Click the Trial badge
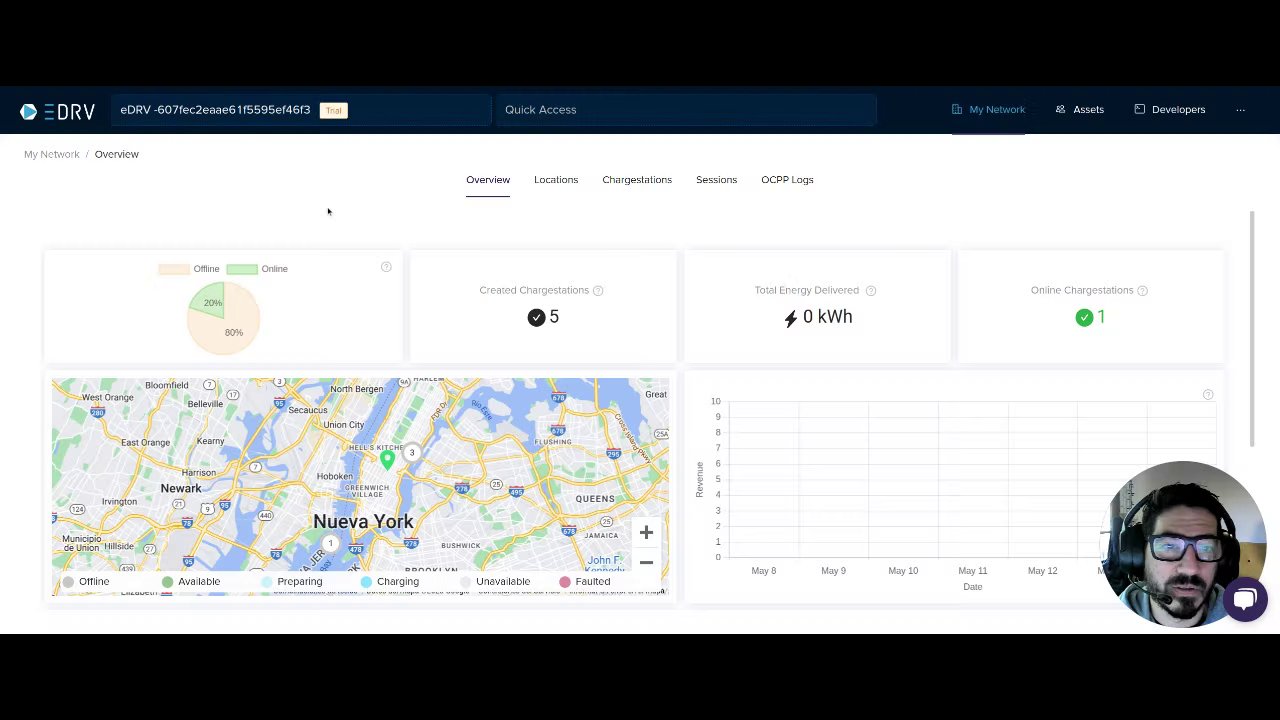This screenshot has height=720, width=1280. (333, 110)
